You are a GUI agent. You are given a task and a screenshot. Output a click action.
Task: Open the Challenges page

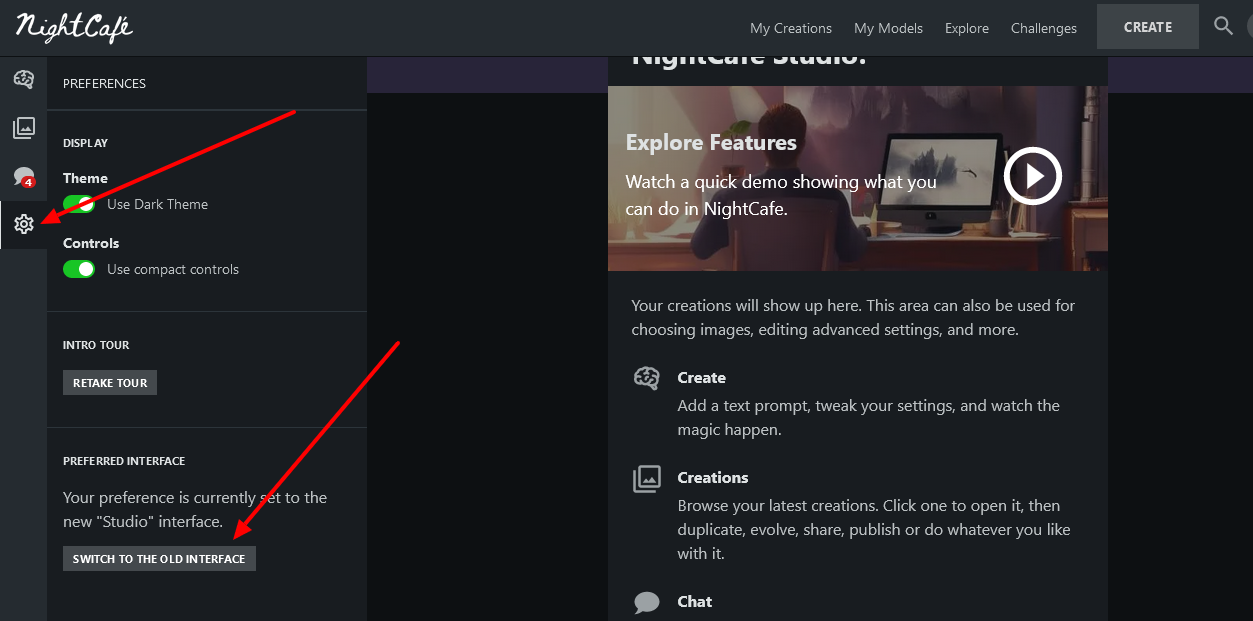click(x=1044, y=28)
